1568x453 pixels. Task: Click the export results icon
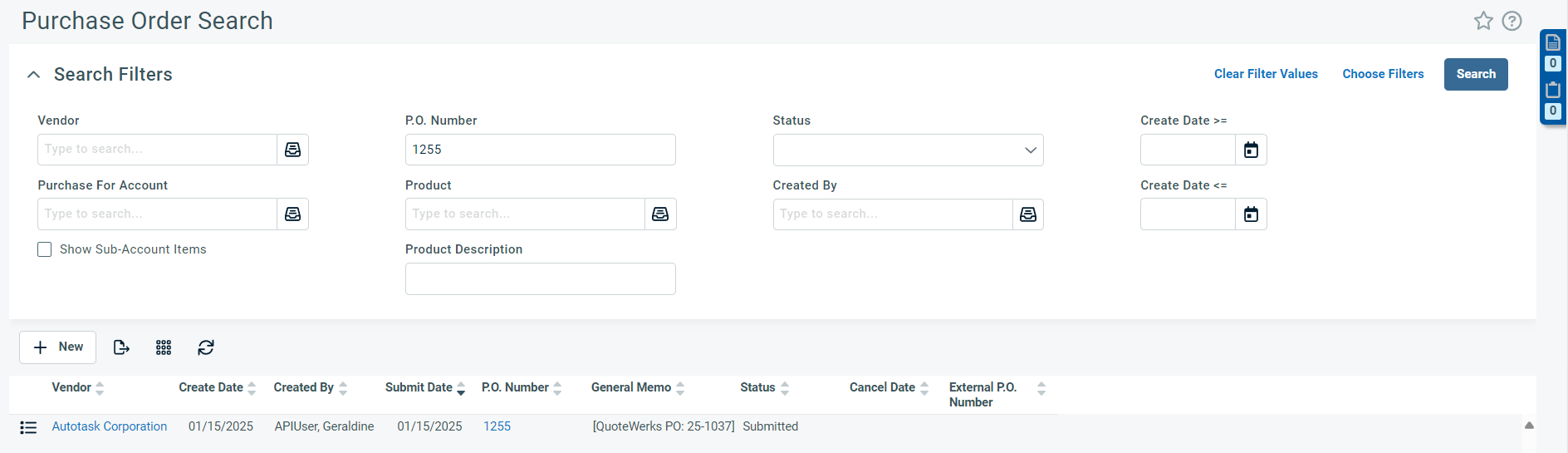(121, 347)
